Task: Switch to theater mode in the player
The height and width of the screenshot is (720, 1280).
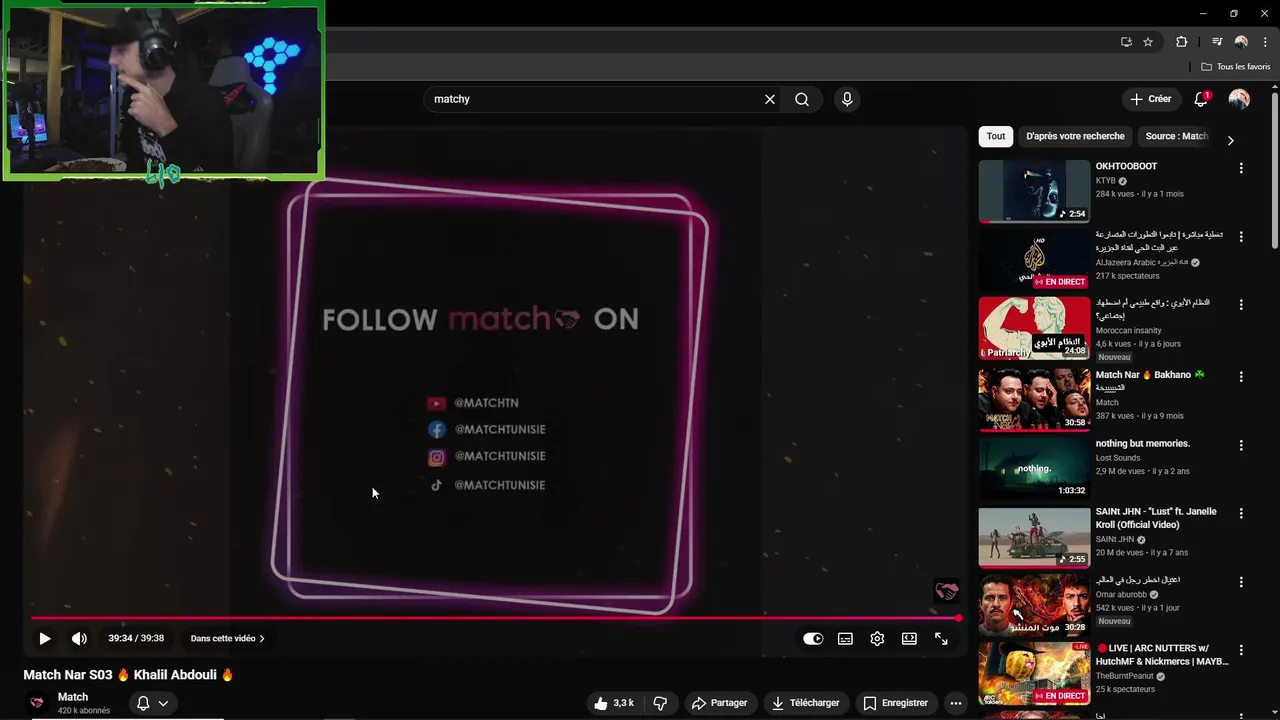Action: [x=909, y=639]
